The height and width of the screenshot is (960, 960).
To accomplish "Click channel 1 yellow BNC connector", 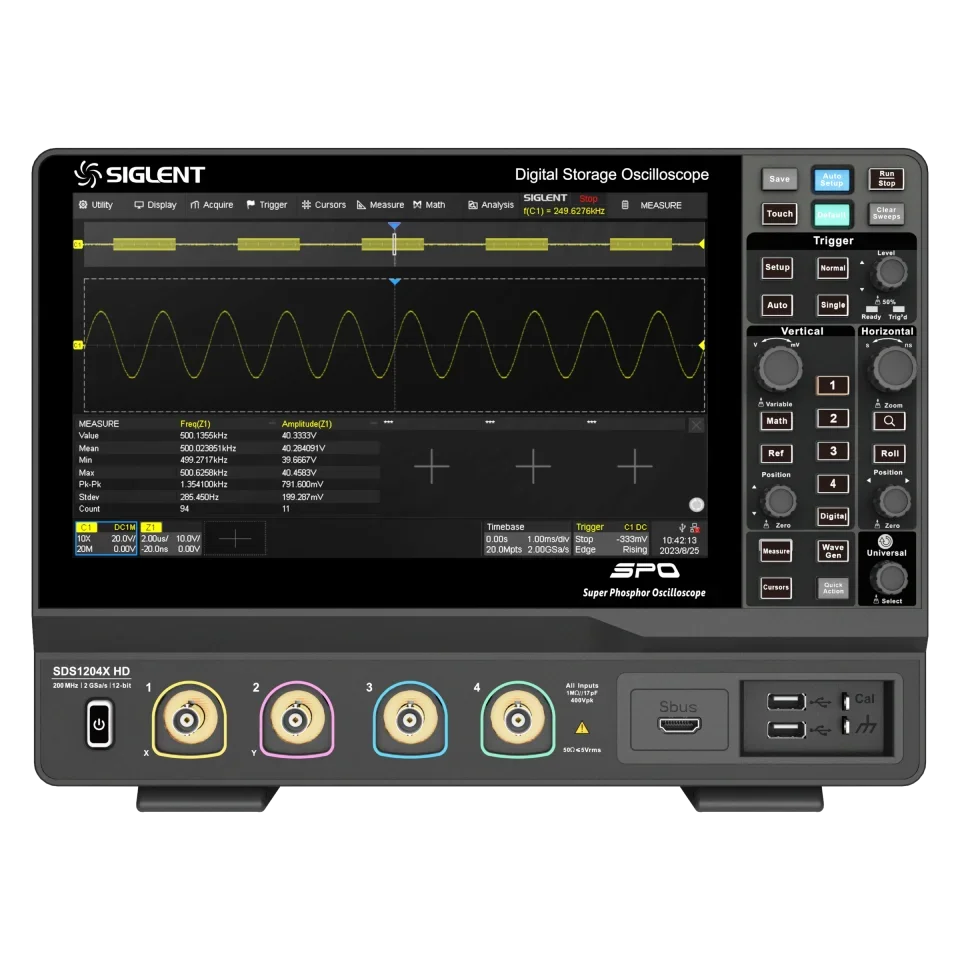I will tap(189, 719).
